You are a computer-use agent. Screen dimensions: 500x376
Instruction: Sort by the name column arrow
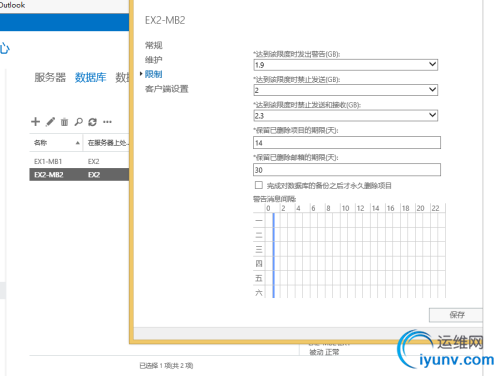point(77,143)
